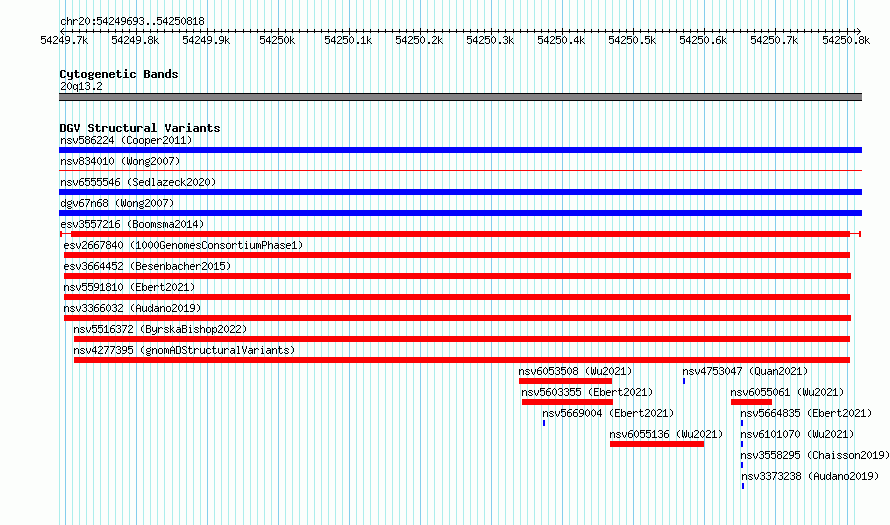This screenshot has height=525, width=890.
Task: Select the nsv3366032 red variant bar
Action: point(457,318)
